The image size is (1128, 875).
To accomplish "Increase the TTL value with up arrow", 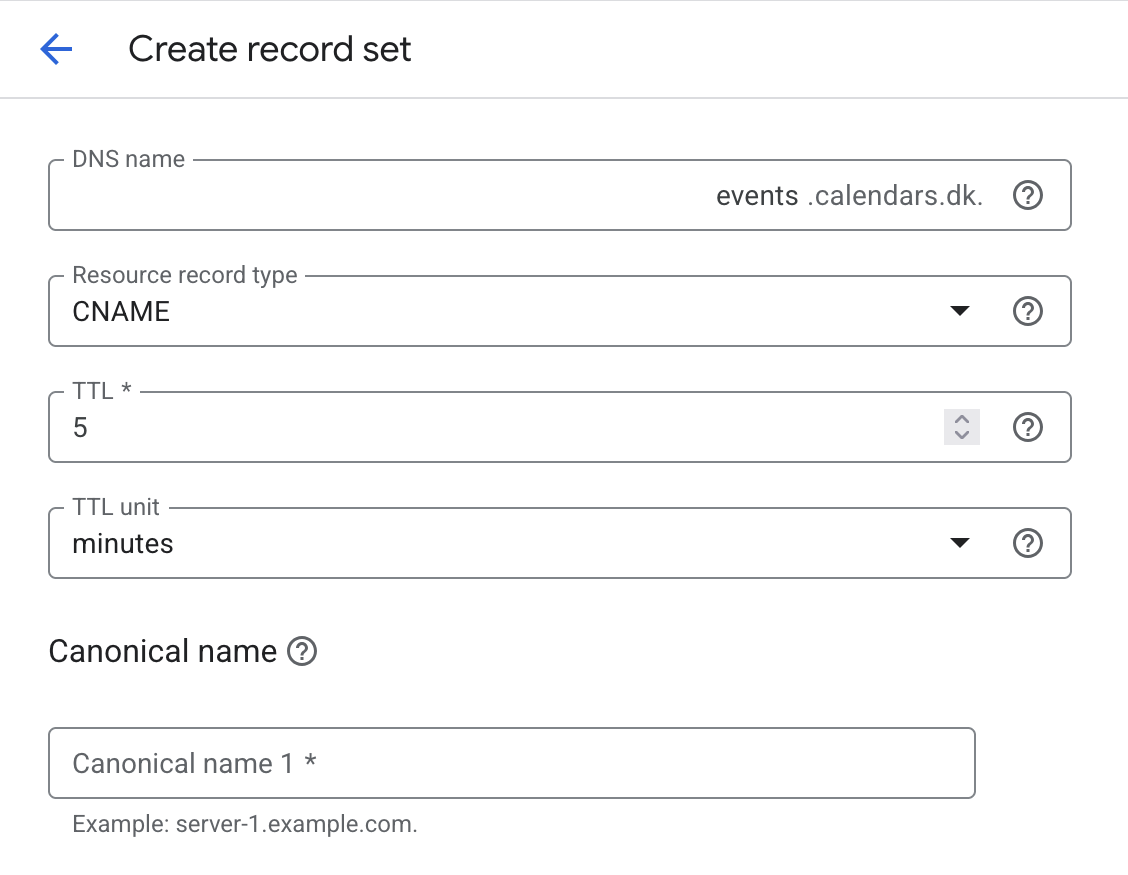I will 961,419.
